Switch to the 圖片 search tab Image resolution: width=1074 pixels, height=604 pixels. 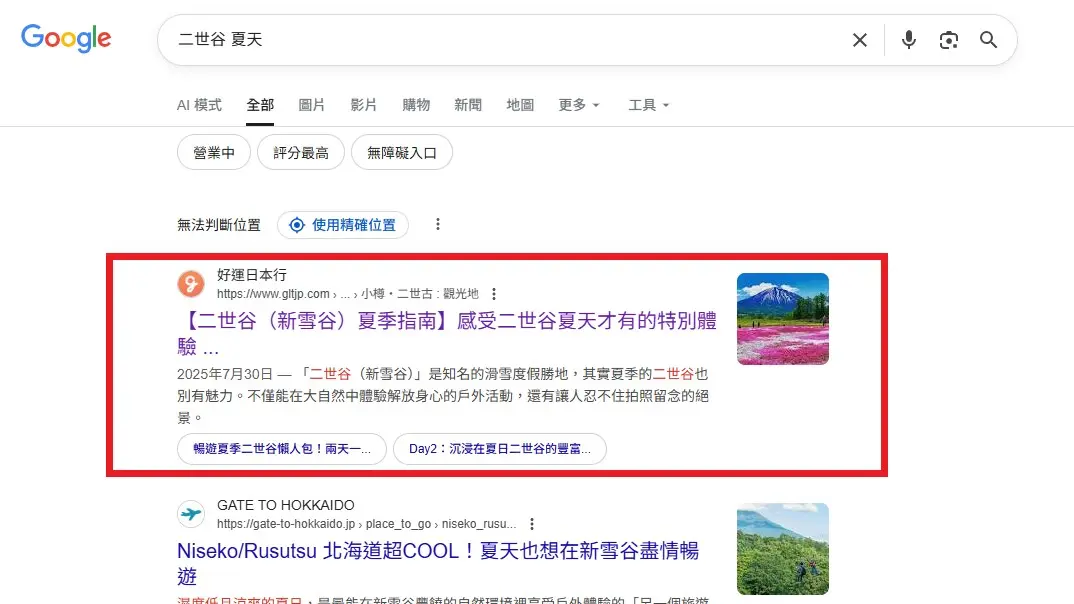coord(313,105)
